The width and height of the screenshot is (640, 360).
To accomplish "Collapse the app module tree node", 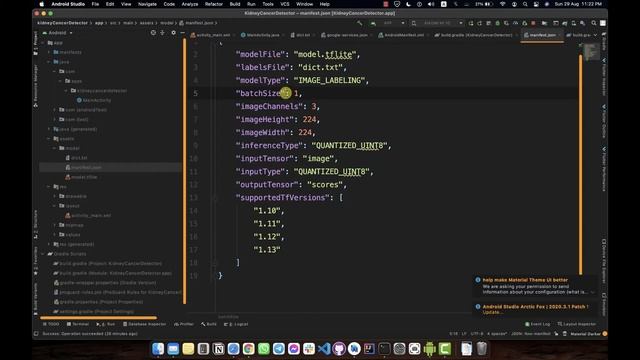I will (43, 43).
